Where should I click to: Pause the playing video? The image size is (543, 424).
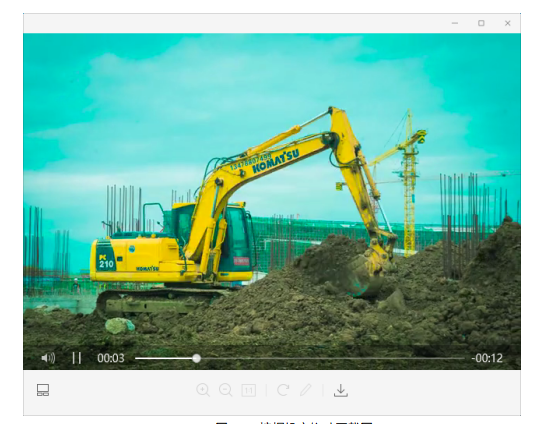[x=77, y=358]
